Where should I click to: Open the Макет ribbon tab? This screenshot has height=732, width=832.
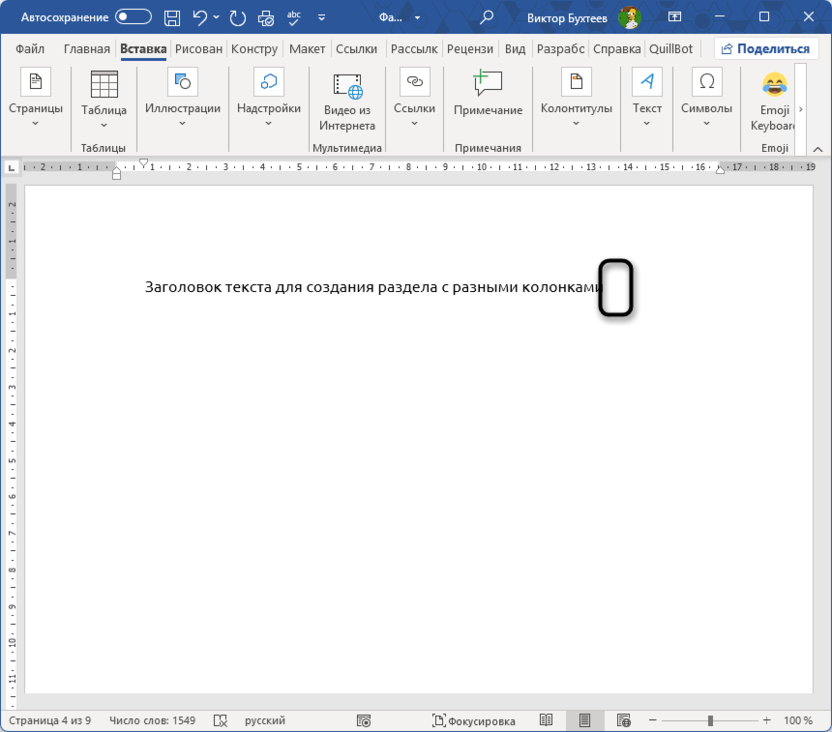[307, 49]
